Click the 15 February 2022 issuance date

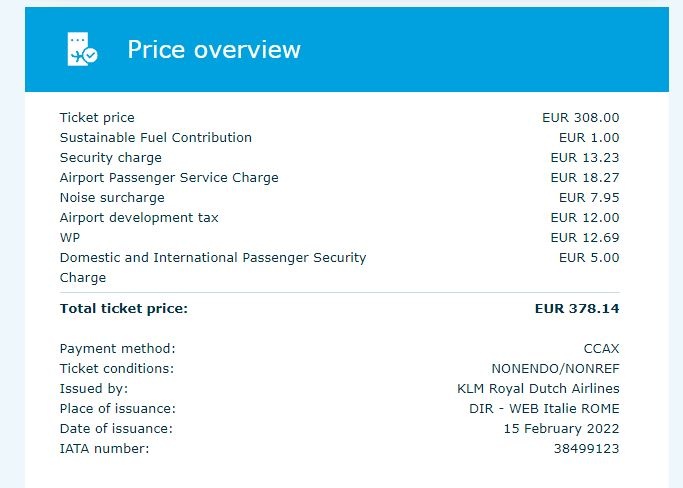(x=561, y=429)
